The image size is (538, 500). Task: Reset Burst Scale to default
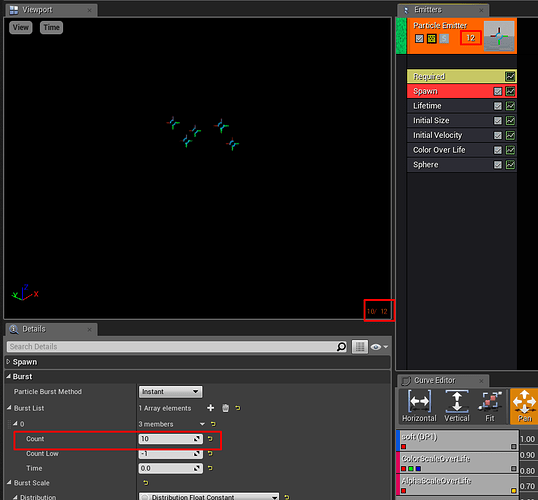(146, 483)
